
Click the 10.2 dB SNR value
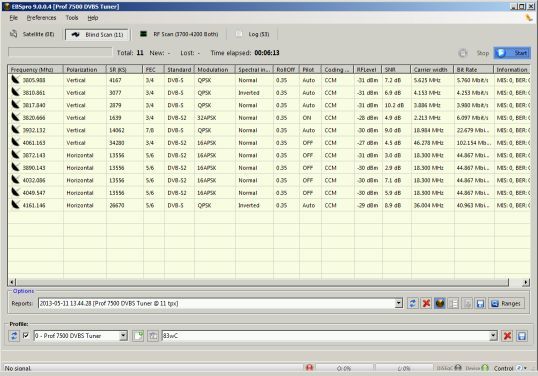coord(394,105)
